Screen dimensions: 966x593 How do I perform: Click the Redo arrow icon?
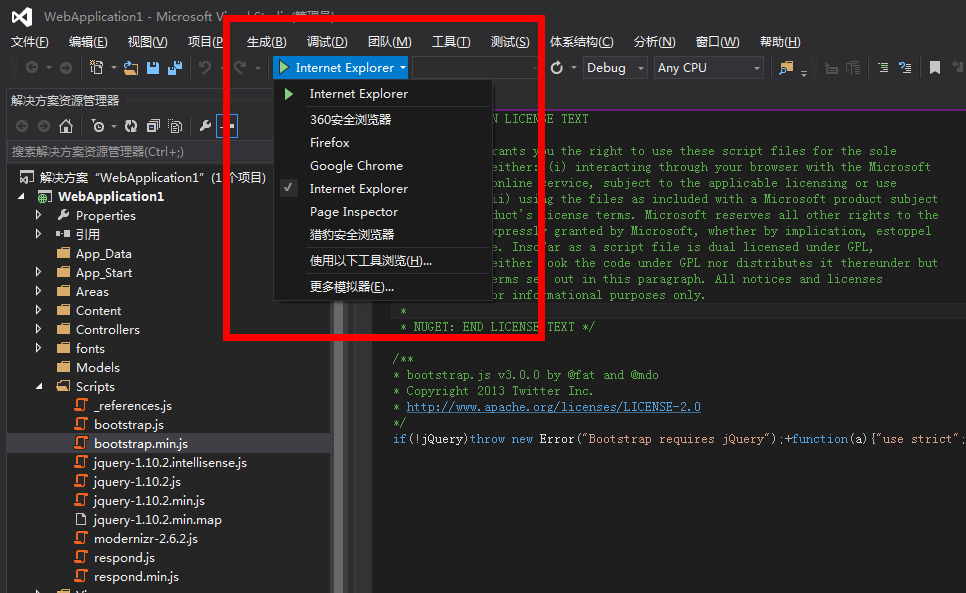pos(240,68)
